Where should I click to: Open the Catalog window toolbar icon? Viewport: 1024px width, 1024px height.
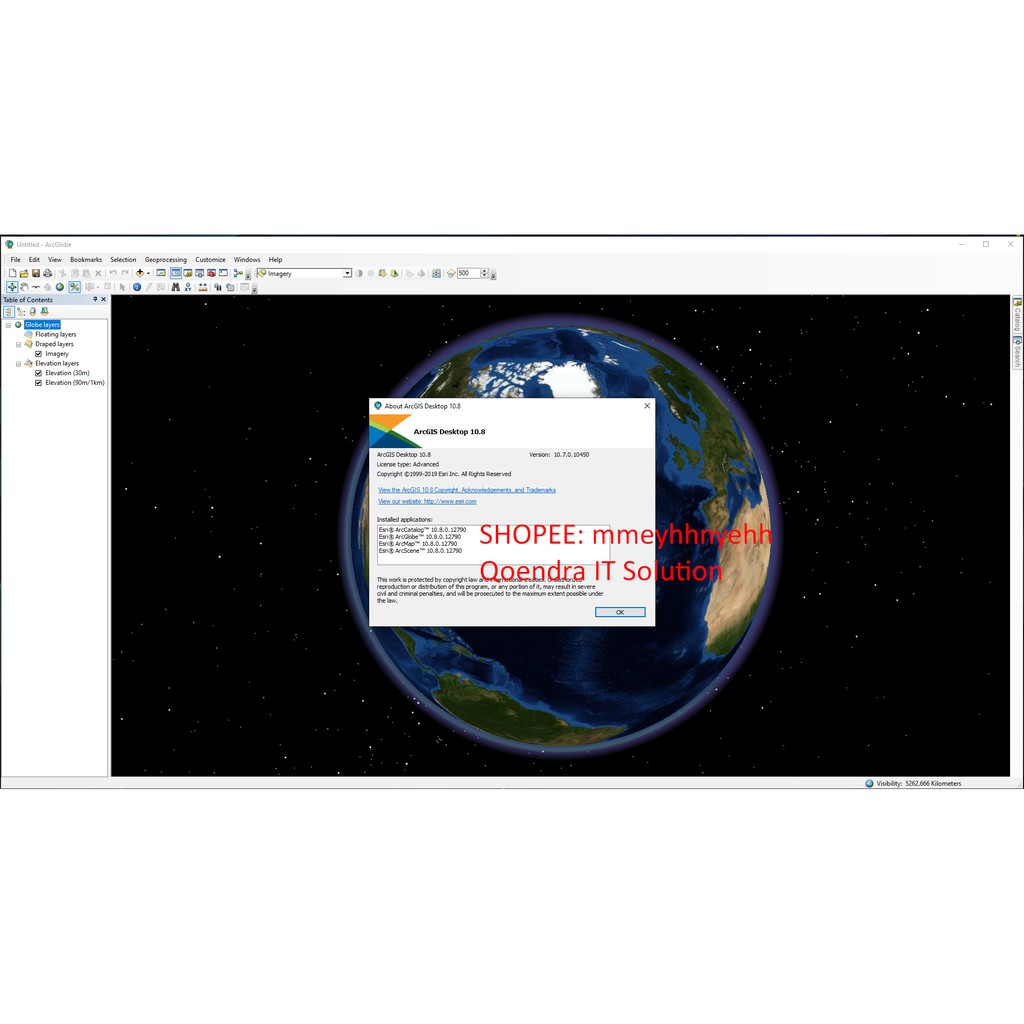(188, 273)
